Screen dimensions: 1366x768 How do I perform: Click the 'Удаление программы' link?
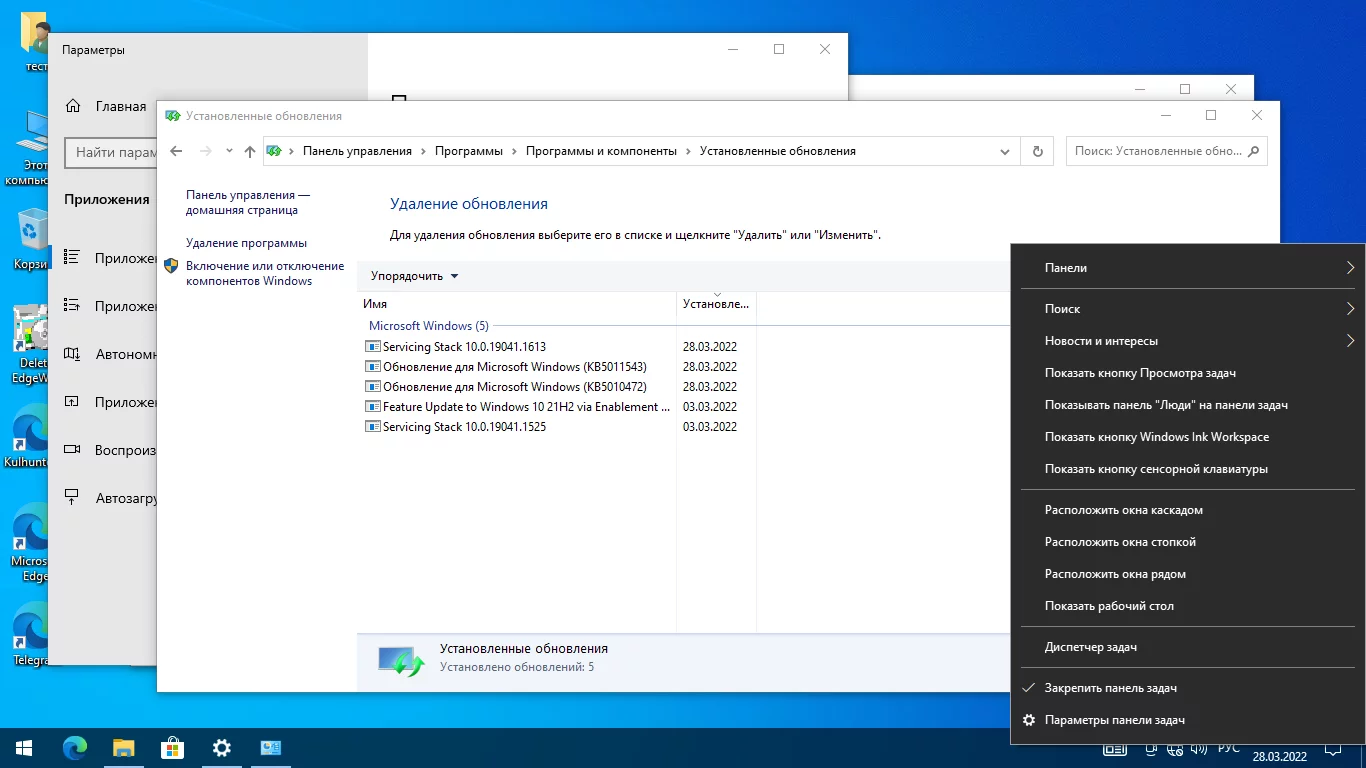point(246,243)
